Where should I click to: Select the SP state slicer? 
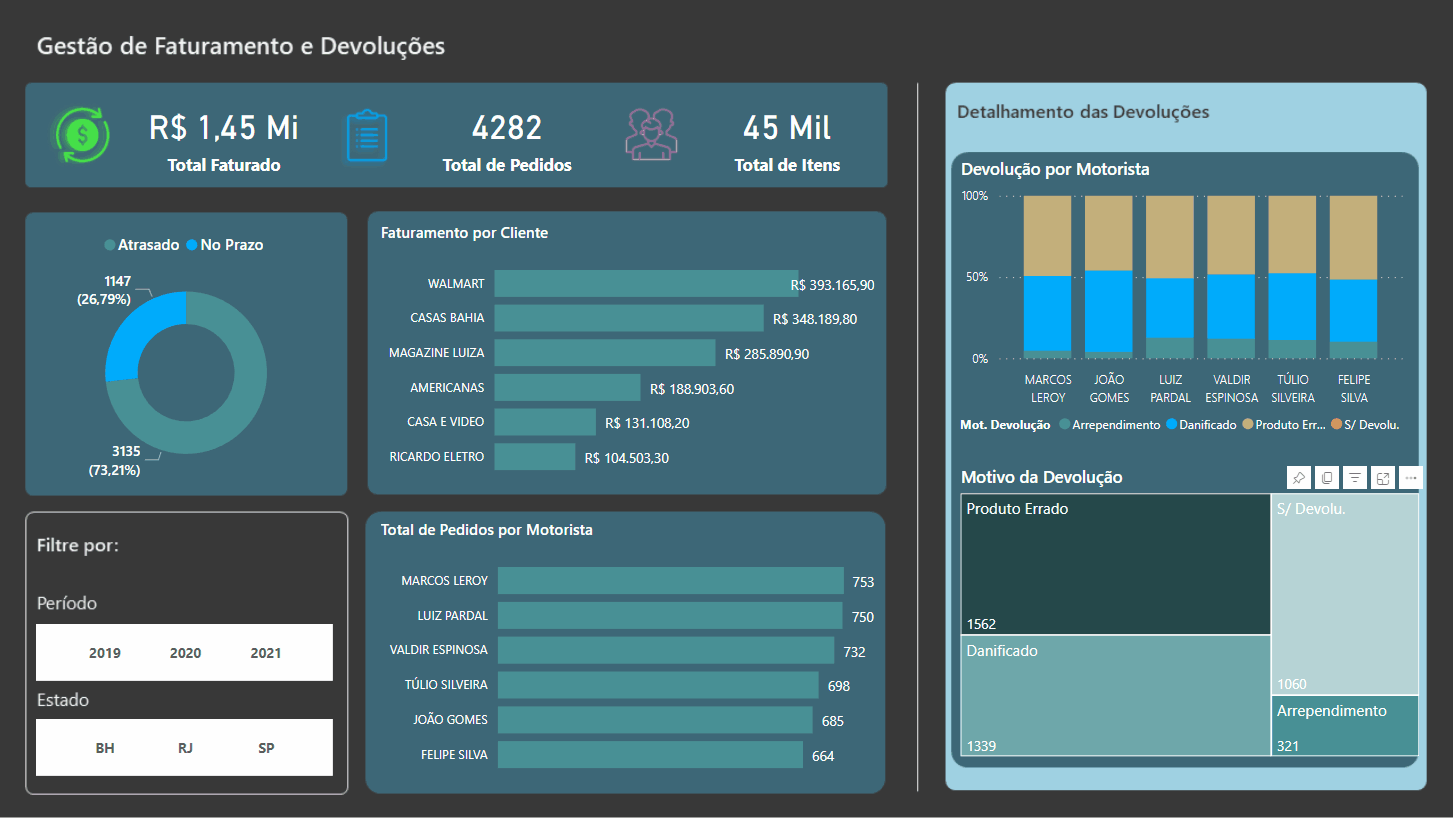(x=266, y=748)
